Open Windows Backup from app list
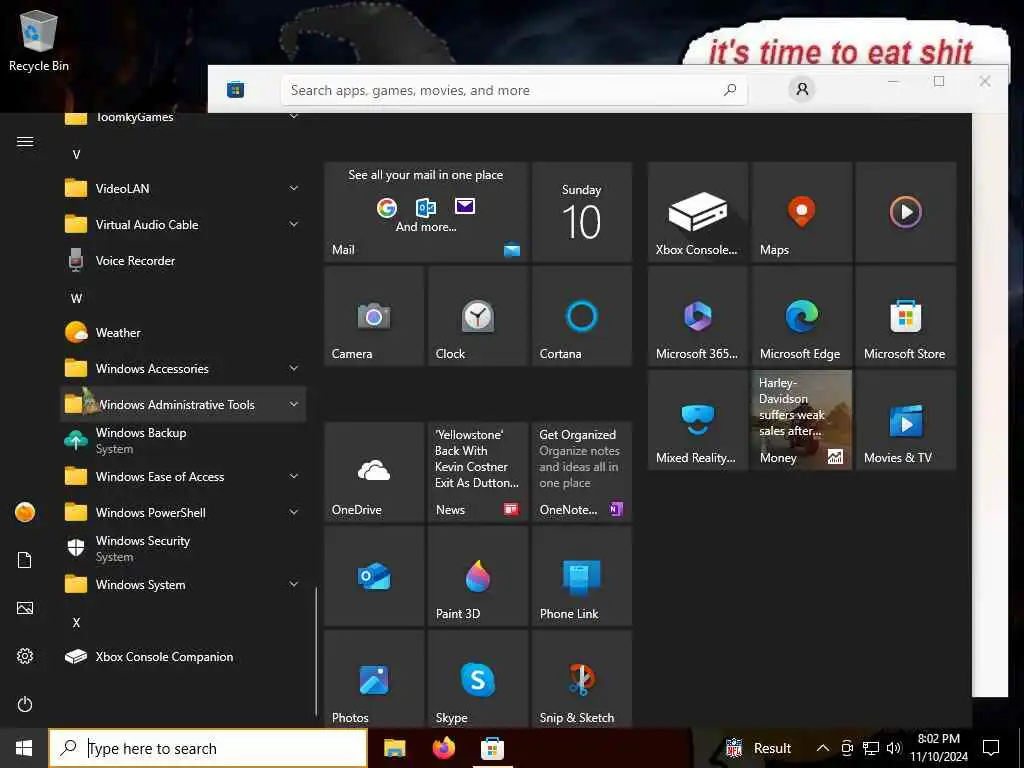This screenshot has width=1024, height=768. coord(183,441)
